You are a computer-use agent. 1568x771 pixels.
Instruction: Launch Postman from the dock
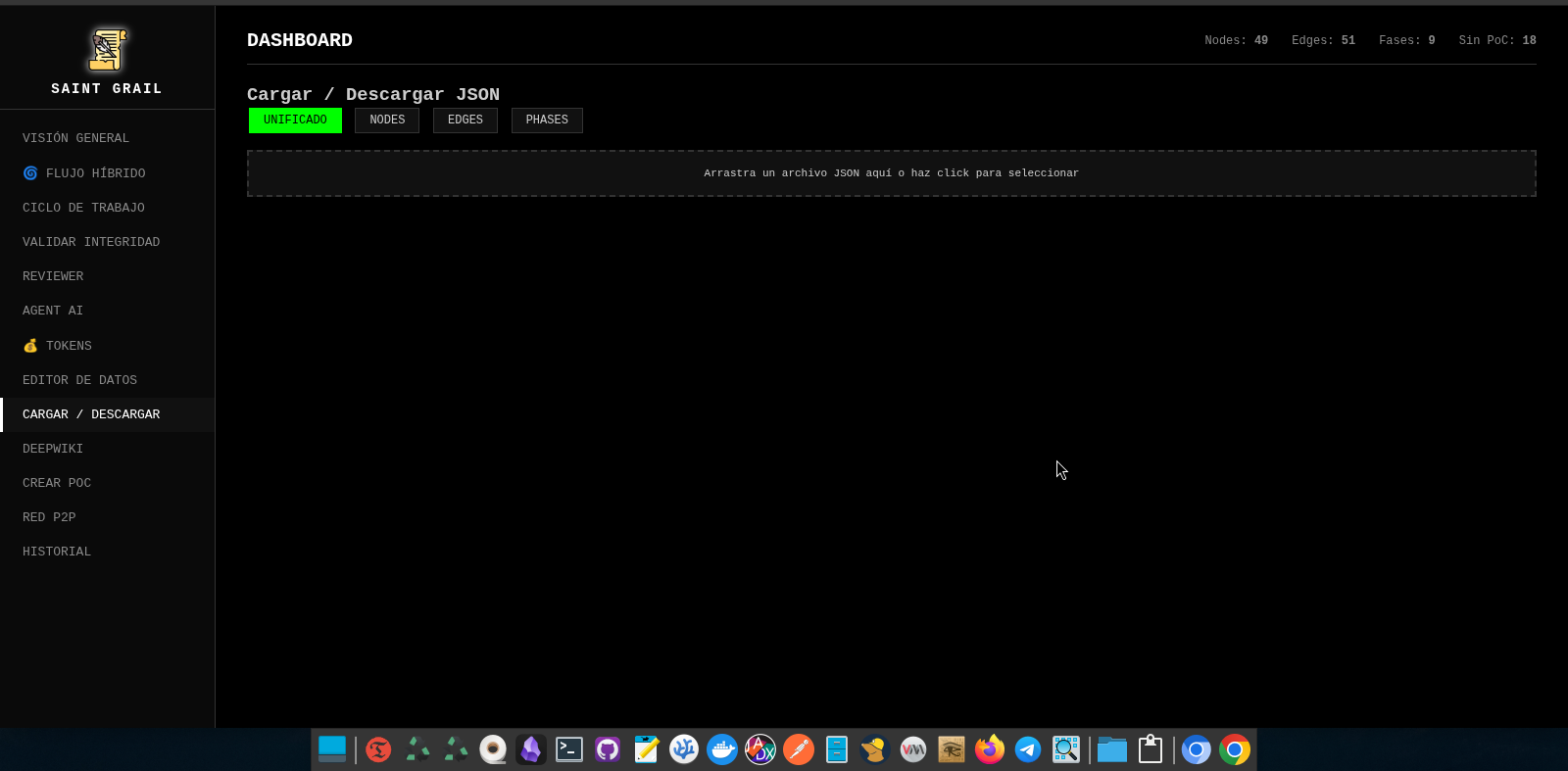799,749
